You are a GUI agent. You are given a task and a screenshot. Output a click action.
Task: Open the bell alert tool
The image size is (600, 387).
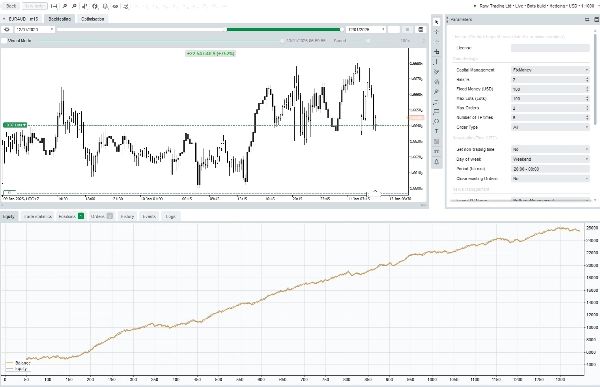[437, 162]
